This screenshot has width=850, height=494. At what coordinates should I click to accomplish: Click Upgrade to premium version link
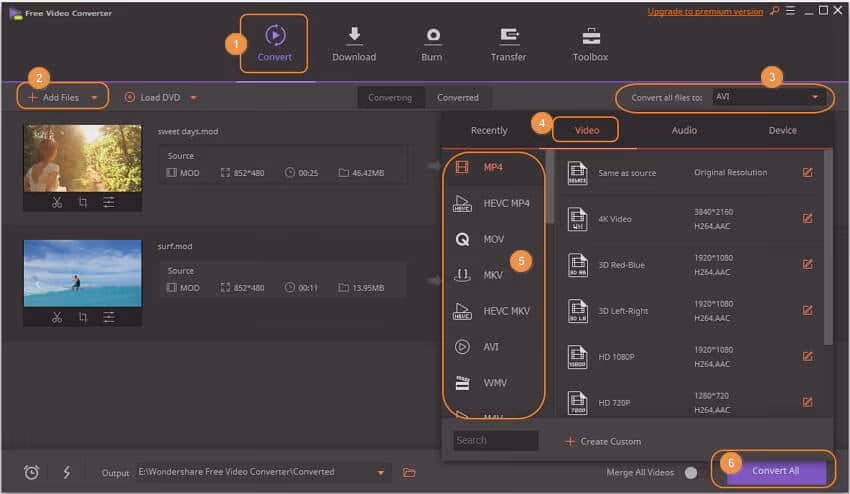(x=705, y=11)
